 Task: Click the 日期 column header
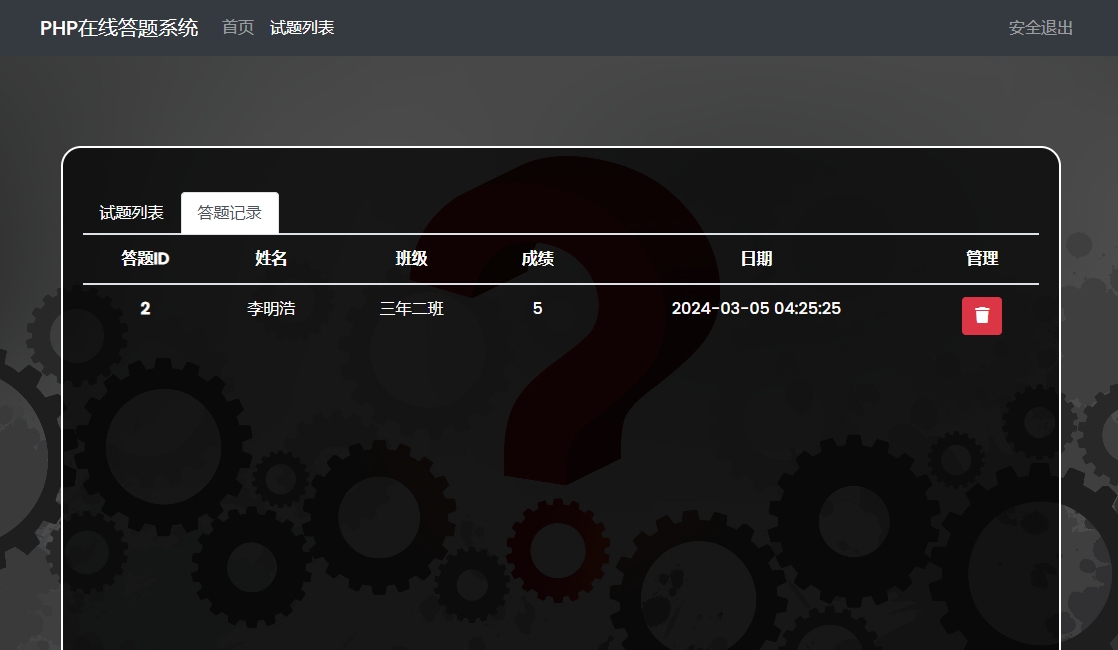[x=756, y=259]
